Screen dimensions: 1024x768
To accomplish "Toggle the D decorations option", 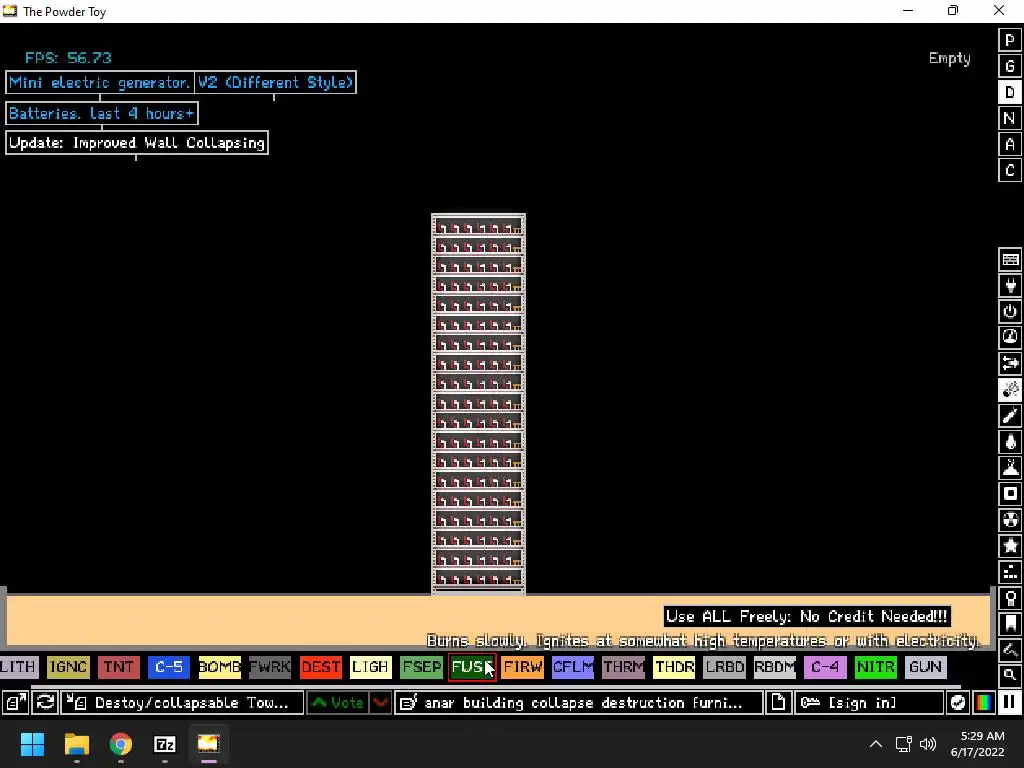I will point(1010,92).
